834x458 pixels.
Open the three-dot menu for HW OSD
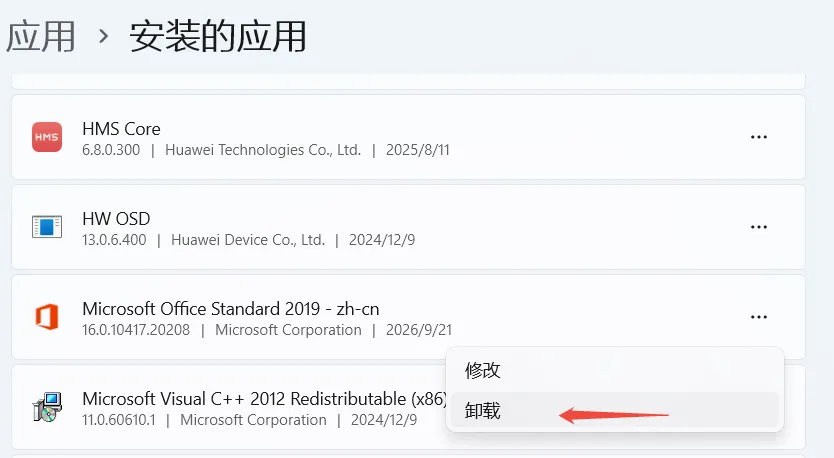tap(758, 227)
